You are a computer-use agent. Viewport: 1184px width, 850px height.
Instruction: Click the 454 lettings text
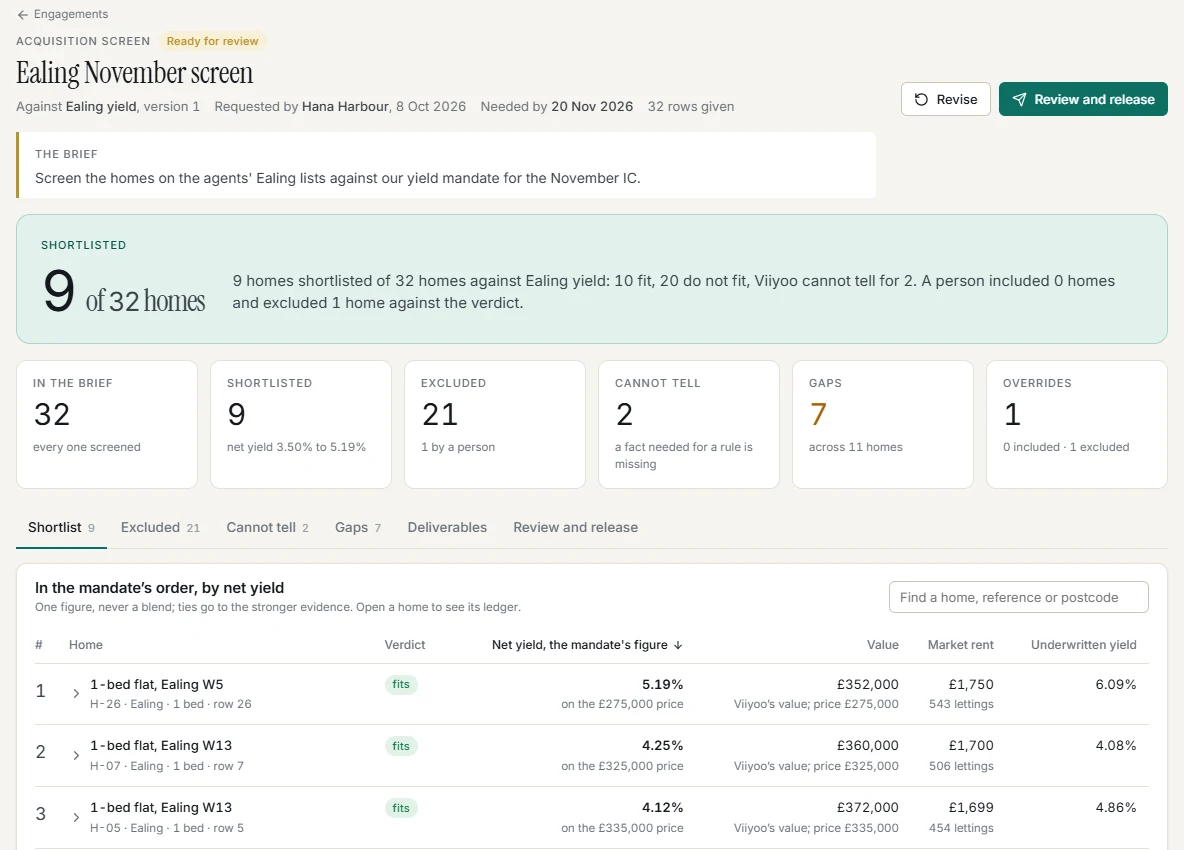(961, 828)
